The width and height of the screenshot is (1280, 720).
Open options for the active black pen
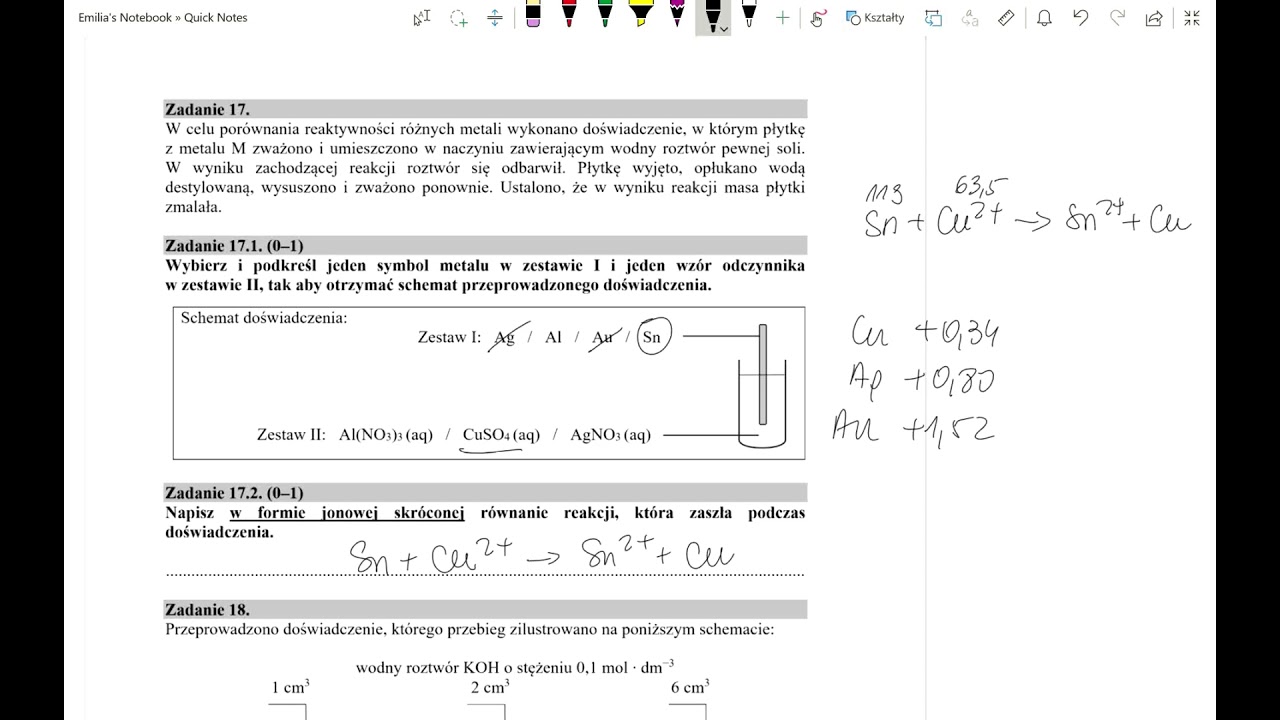click(723, 30)
